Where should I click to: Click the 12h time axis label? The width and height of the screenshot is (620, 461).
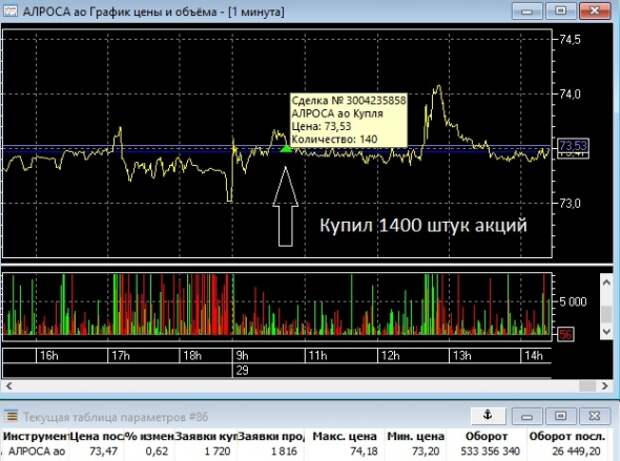391,355
